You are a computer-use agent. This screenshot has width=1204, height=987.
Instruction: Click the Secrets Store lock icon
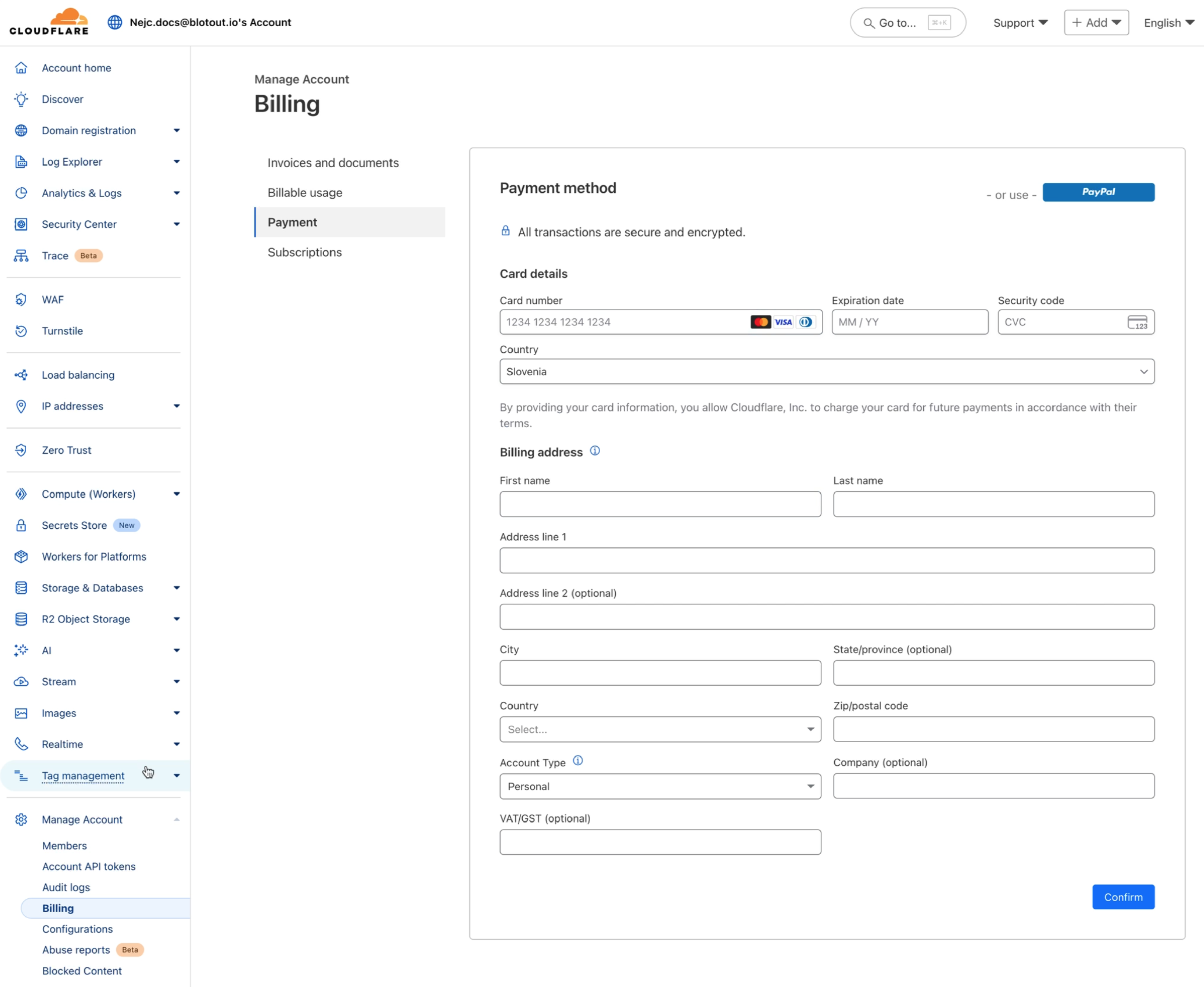tap(21, 525)
